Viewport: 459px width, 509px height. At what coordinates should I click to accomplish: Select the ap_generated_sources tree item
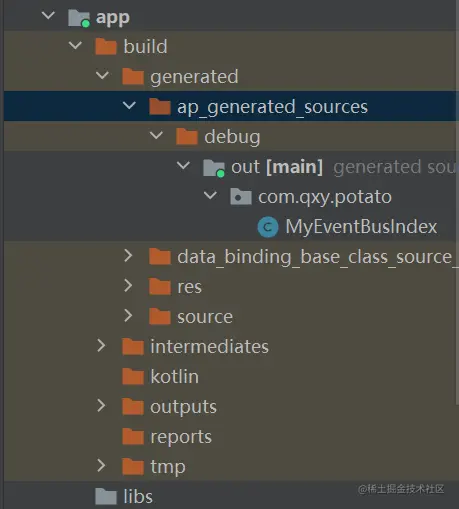point(231,106)
